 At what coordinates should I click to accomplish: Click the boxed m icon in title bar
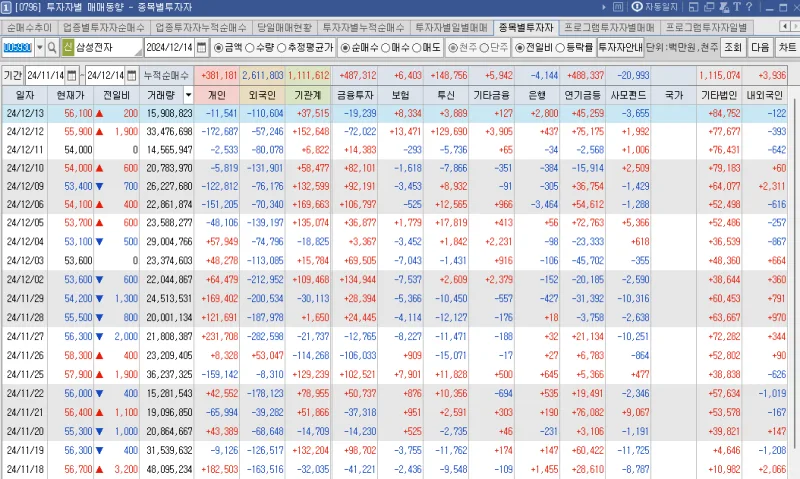(x=618, y=7)
